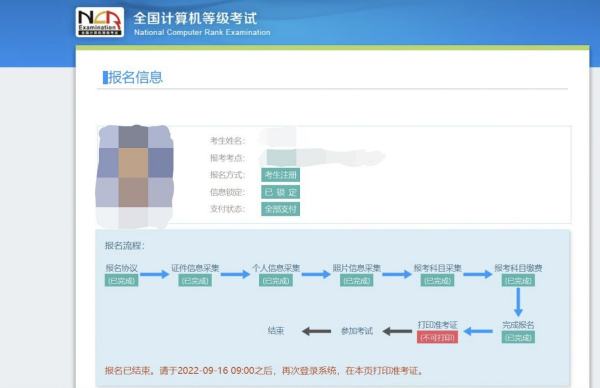This screenshot has height=388, width=600.
Task: Click arrow between 报考科目采集 and 报考科目缴费
Action: point(478,274)
